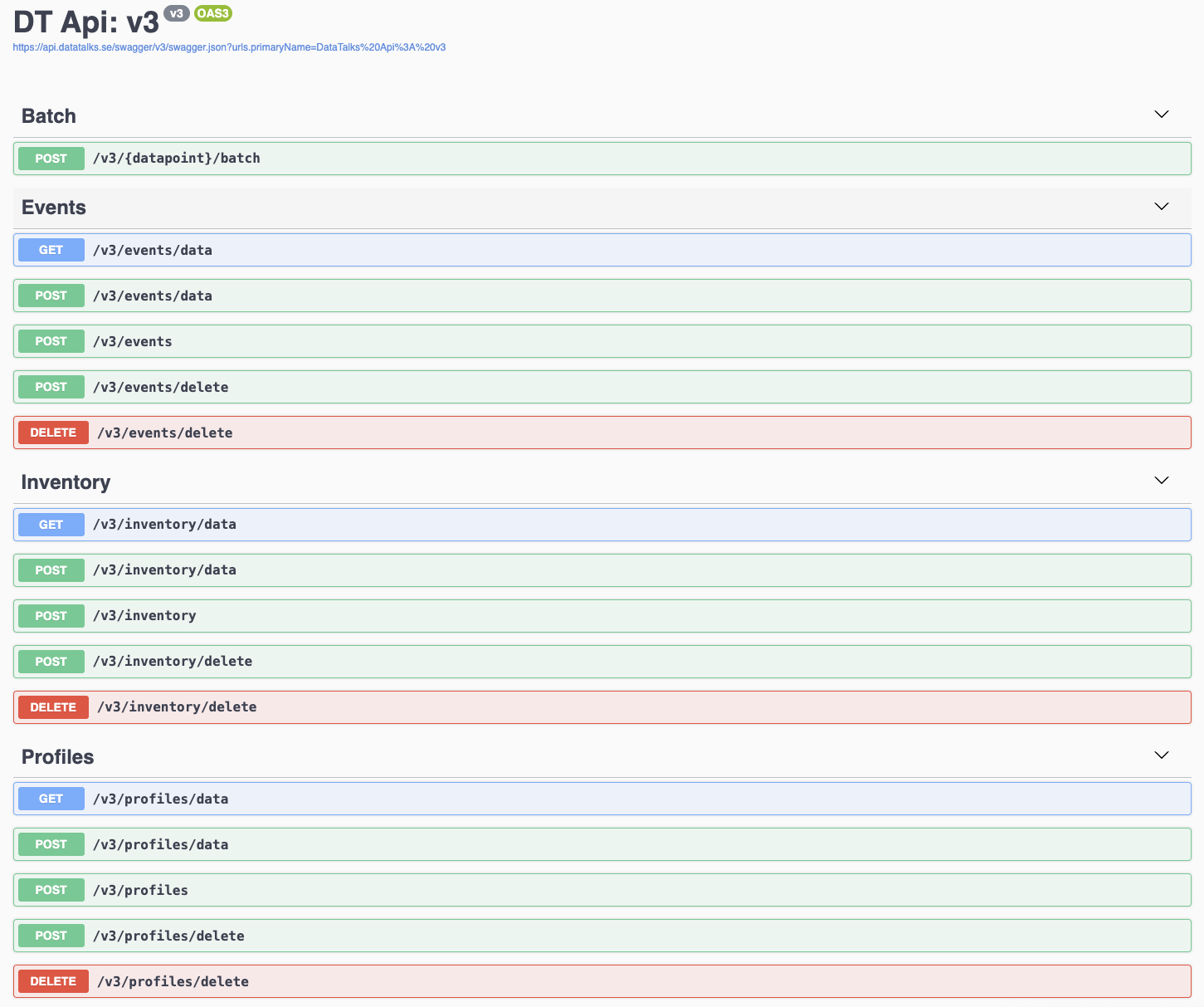Expand the POST /v3/profiles operation row
The image size is (1204, 1007).
click(x=602, y=890)
